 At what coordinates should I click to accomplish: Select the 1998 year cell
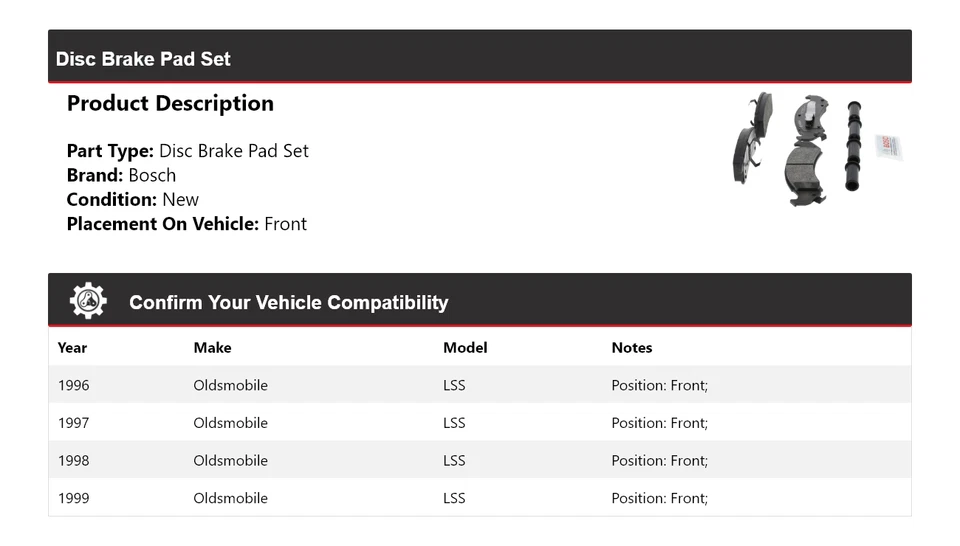73,461
